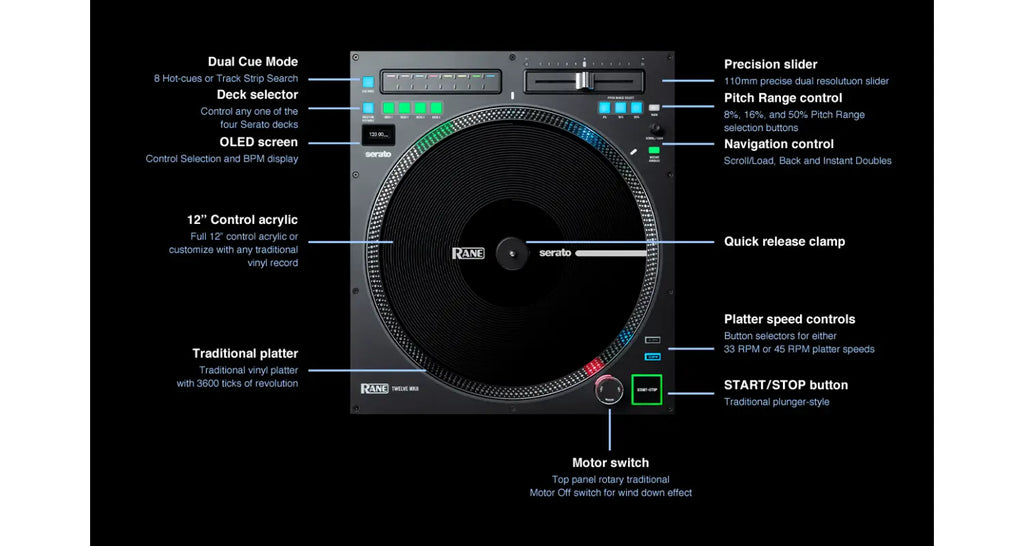1024x546 pixels.
Task: Click the '12" Control acrylic' heading
Action: (242, 220)
